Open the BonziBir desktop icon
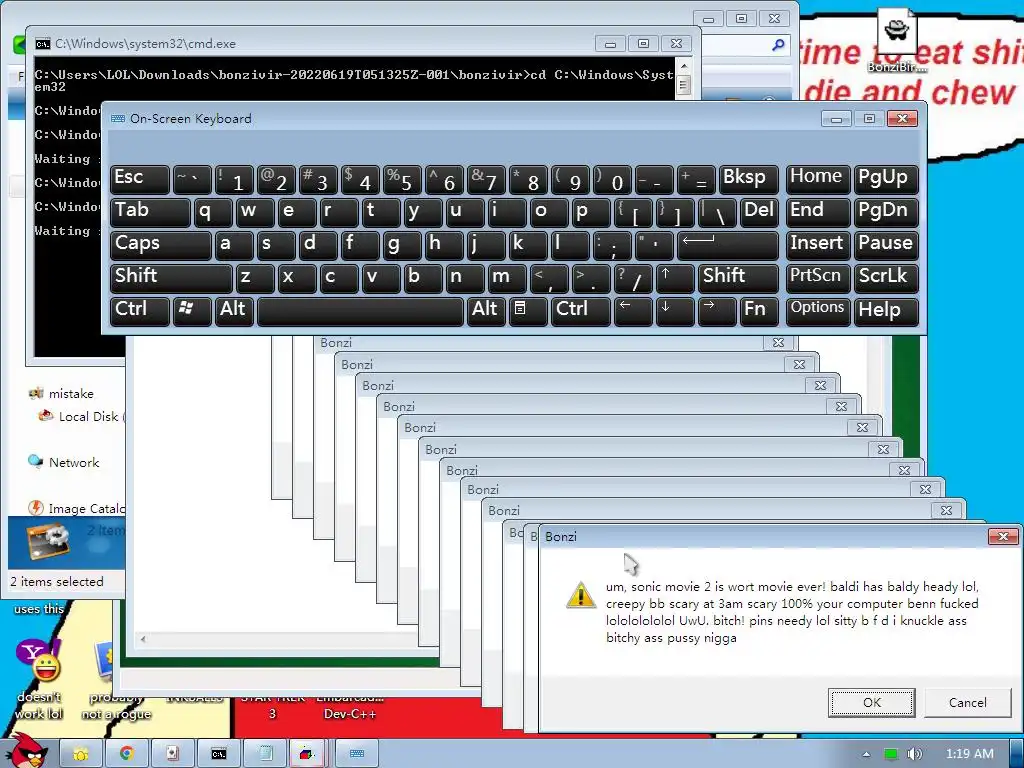The height and width of the screenshot is (768, 1024). (897, 40)
